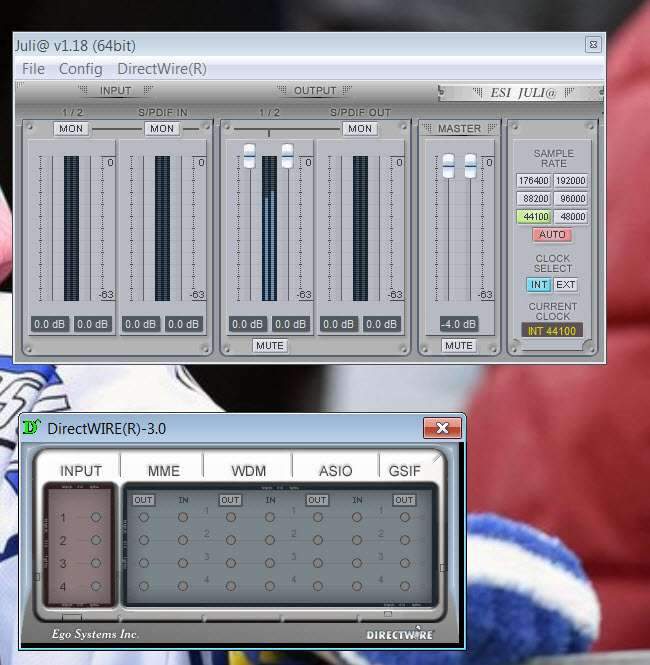Viewport: 650px width, 665px height.
Task: Close the DirectWIRE(R)-3.0 window
Action: 442,428
